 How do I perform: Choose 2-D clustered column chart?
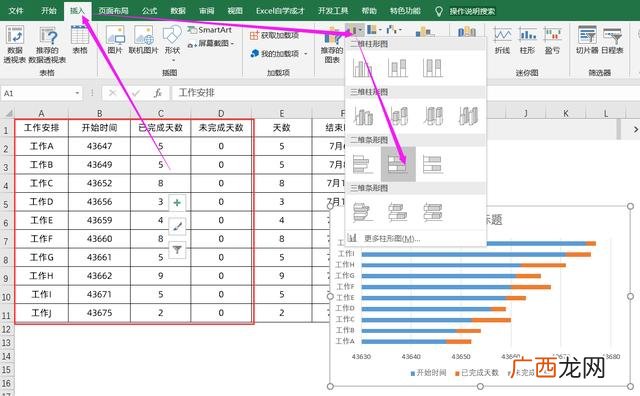362,68
